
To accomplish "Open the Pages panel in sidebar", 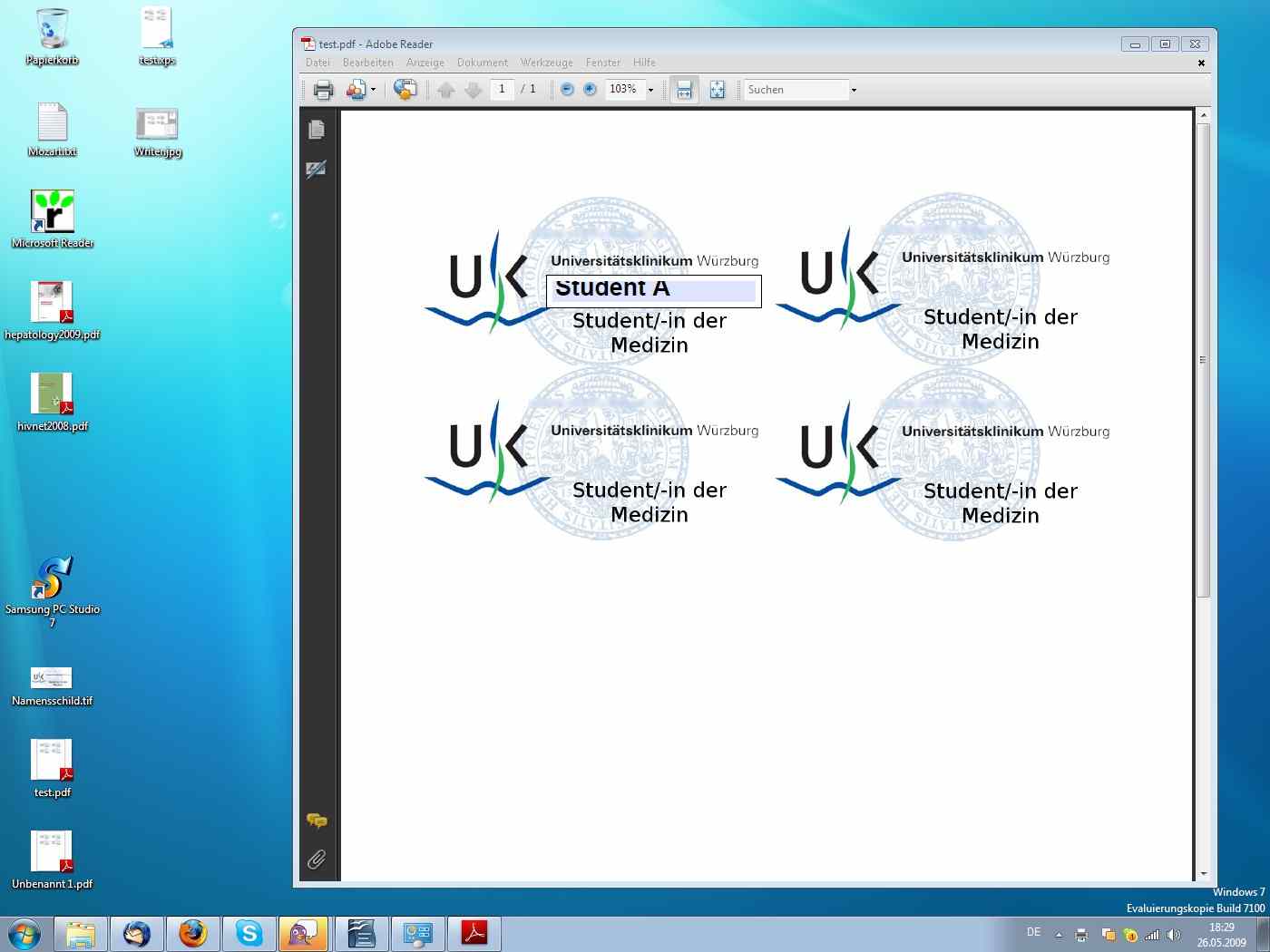I will coord(317,130).
